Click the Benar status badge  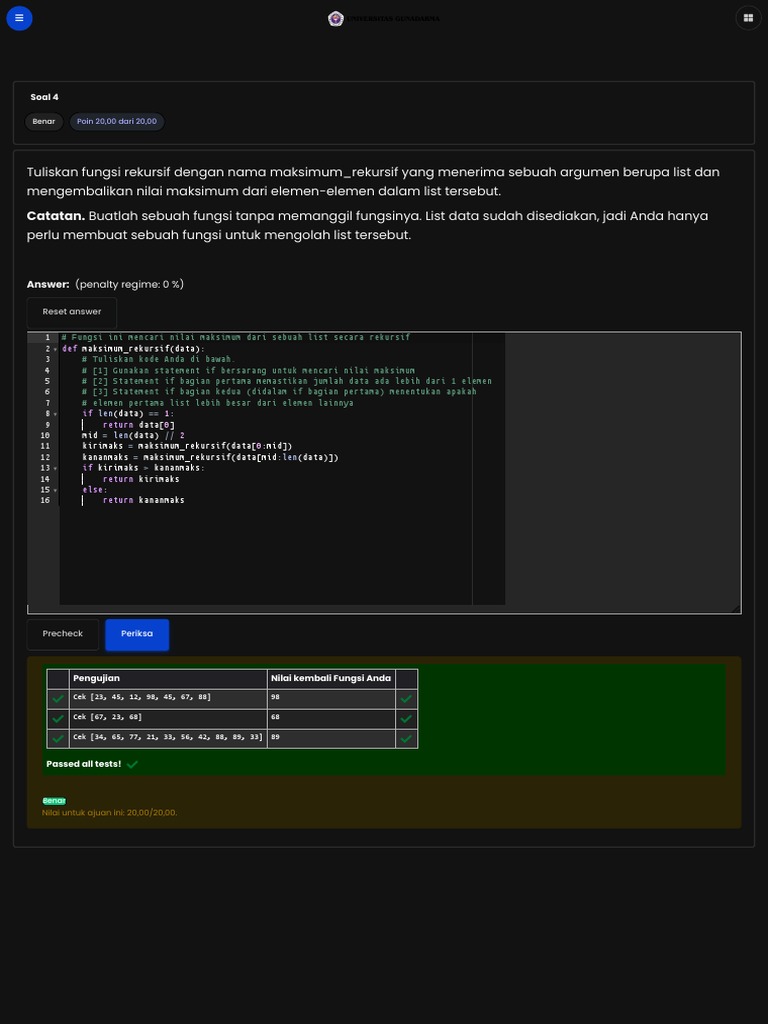click(x=44, y=121)
